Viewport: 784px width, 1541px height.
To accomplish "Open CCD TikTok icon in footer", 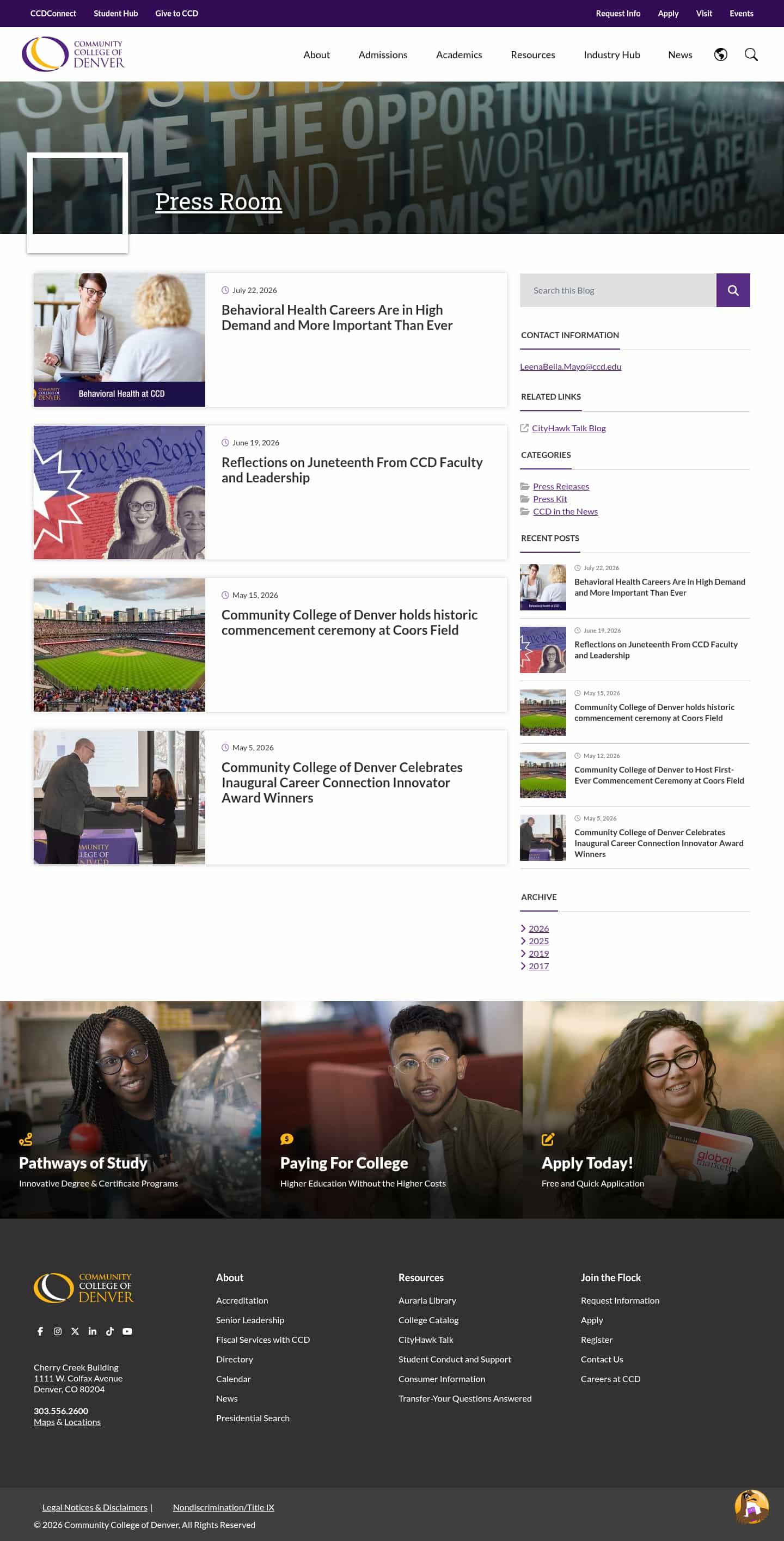I will coord(109,1331).
